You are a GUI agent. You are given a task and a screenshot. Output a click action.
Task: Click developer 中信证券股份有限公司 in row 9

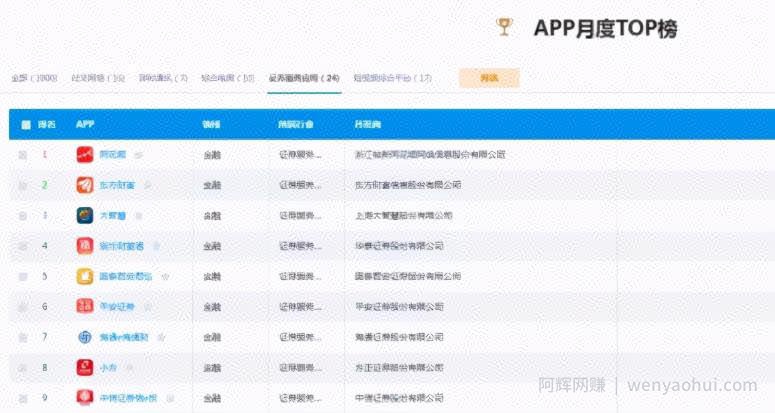click(399, 398)
